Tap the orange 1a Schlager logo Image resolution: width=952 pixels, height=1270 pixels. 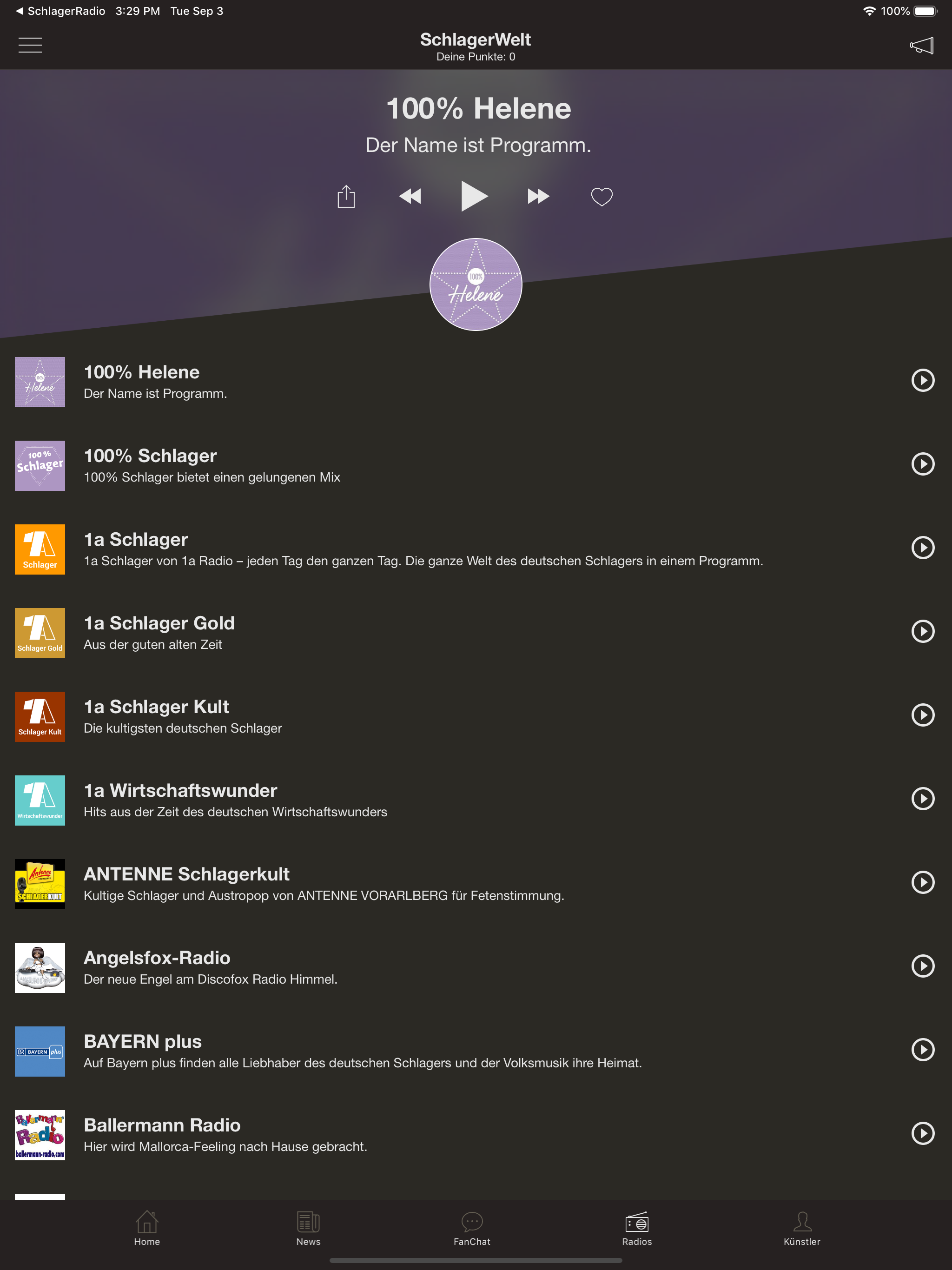[x=40, y=549]
